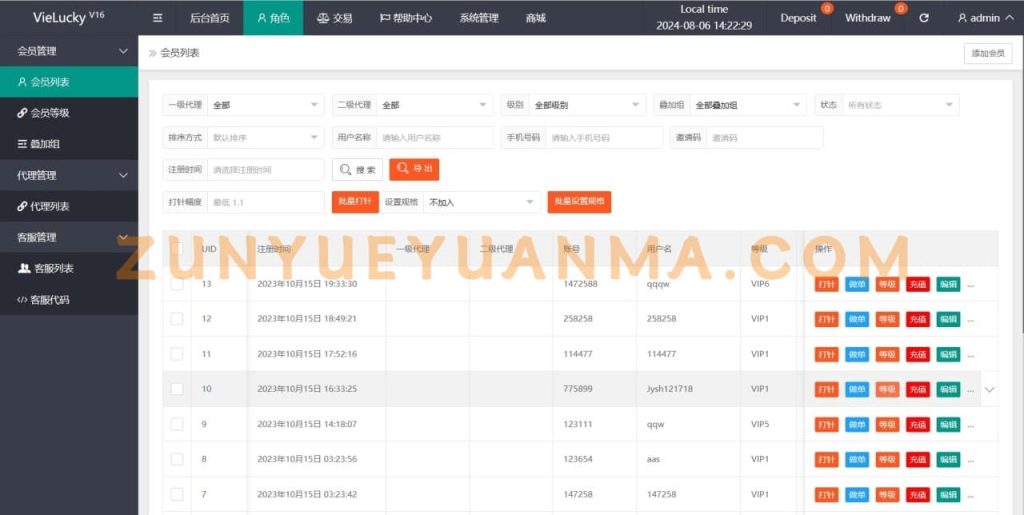Click 编辑 for UID 7
The height and width of the screenshot is (515, 1024).
[x=948, y=495]
